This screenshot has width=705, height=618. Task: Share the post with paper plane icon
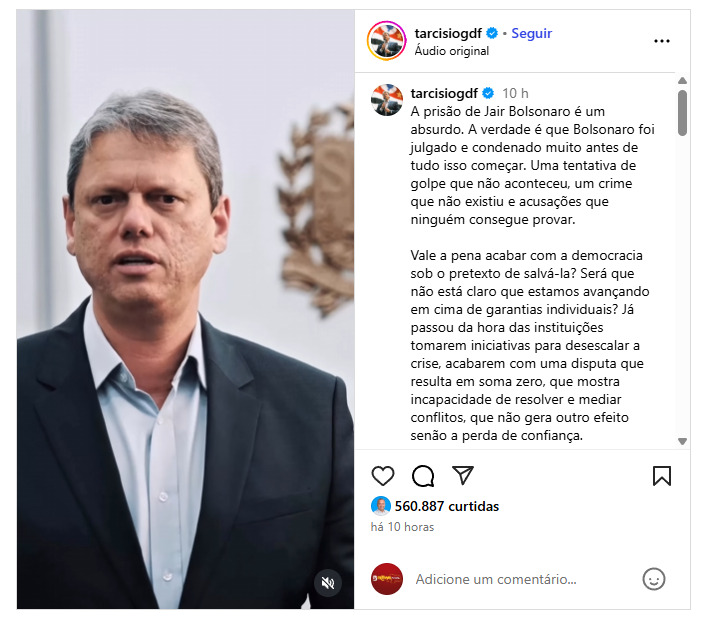click(463, 475)
